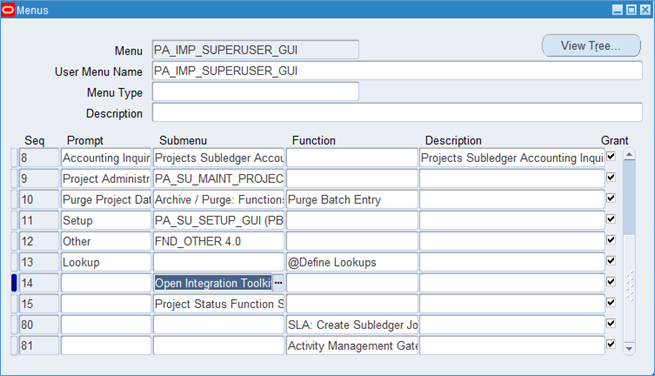
Task: Uncheck the Grant checkbox for Seq 8
Action: click(x=611, y=156)
